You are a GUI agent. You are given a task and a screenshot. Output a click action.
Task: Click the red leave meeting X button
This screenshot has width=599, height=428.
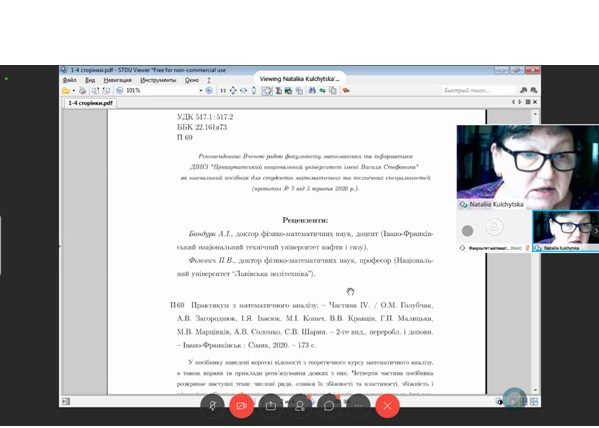(387, 406)
